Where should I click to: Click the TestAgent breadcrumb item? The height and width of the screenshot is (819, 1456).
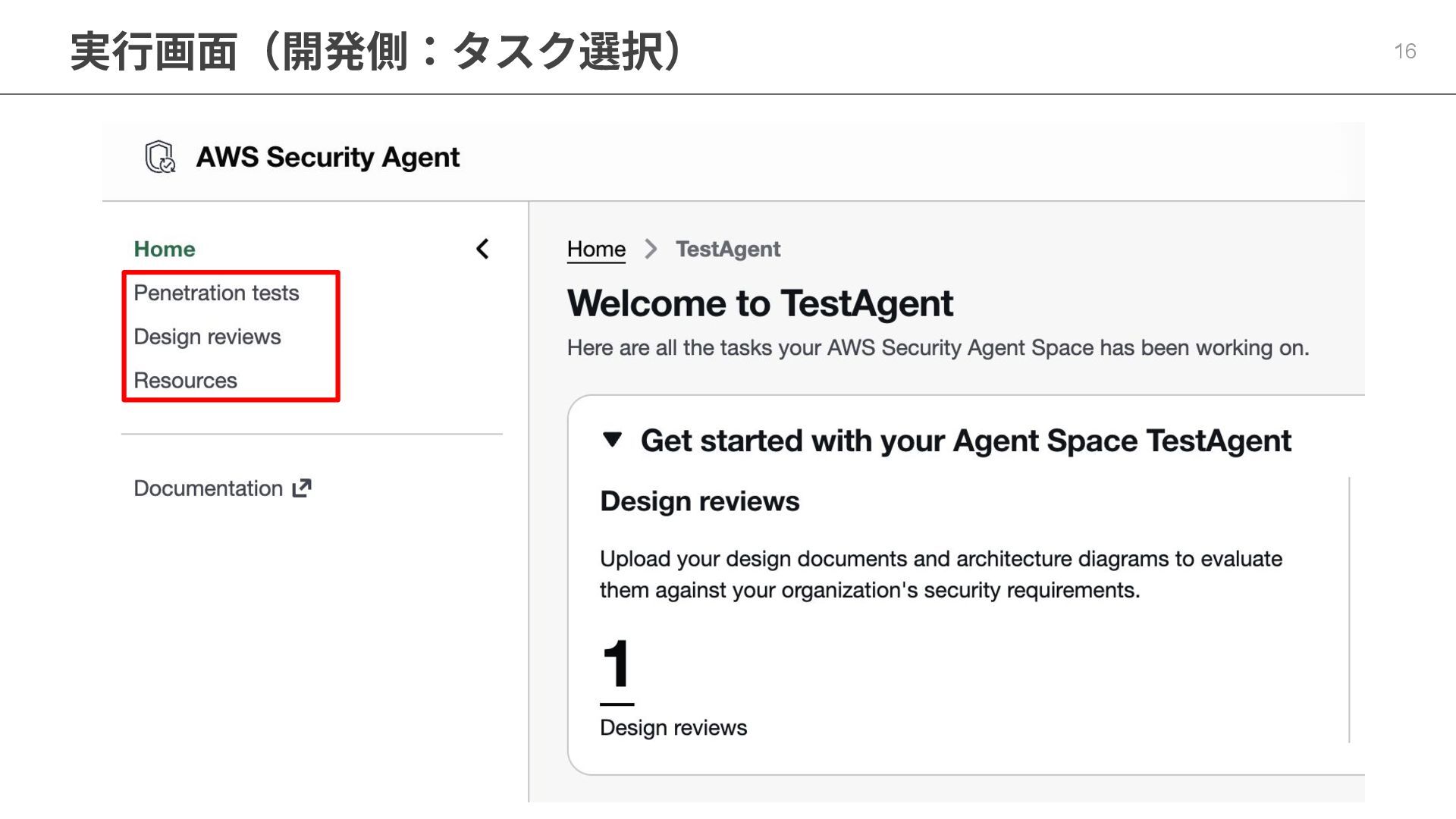pyautogui.click(x=727, y=249)
